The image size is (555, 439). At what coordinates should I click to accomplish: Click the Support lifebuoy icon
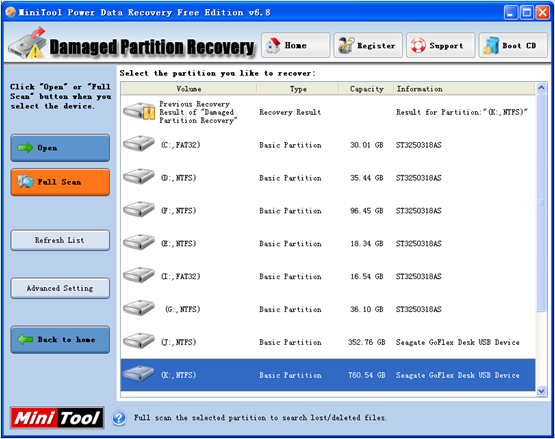point(418,45)
